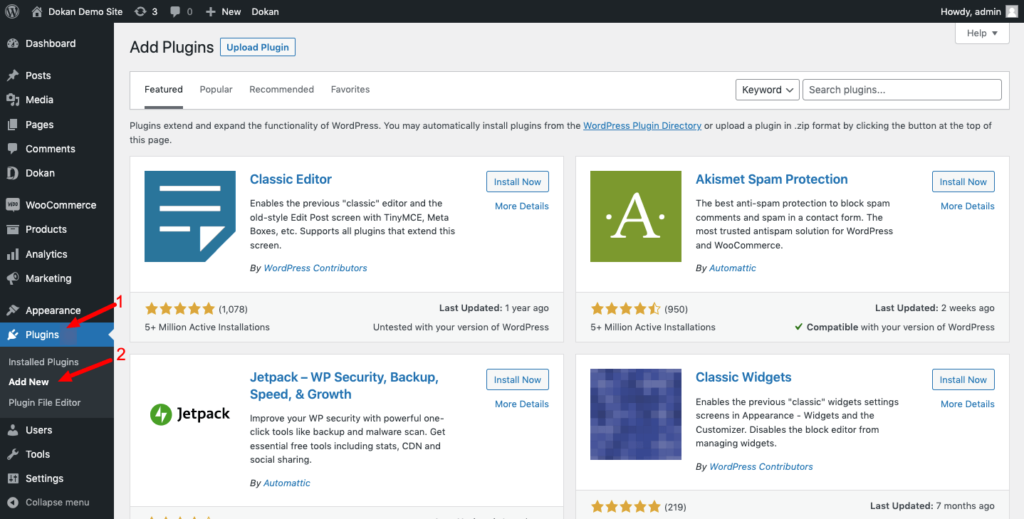Click the Upload Plugin button
Image resolution: width=1024 pixels, height=519 pixels.
257,47
